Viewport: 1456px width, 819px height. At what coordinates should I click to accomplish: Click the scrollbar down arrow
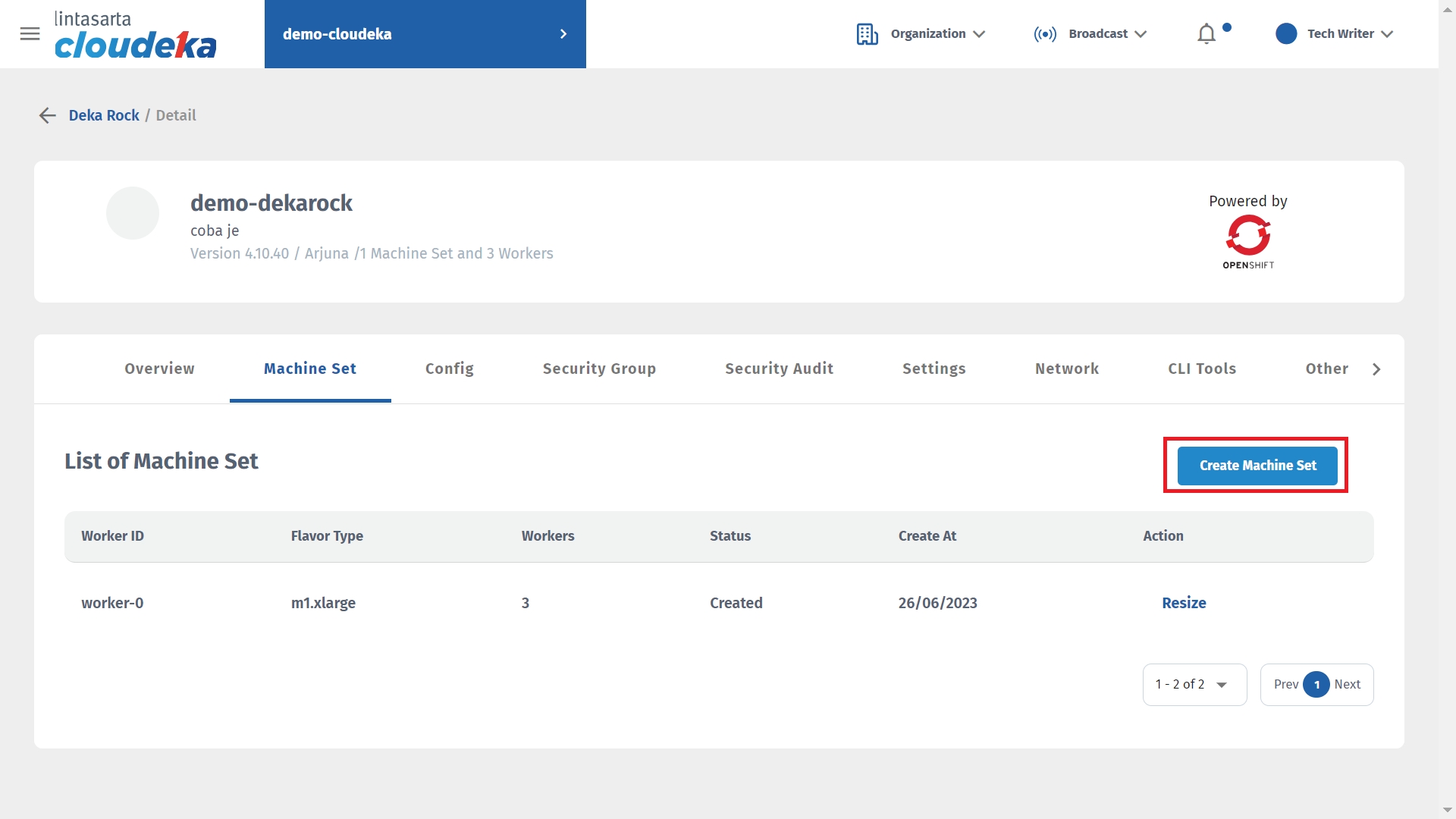[1447, 810]
